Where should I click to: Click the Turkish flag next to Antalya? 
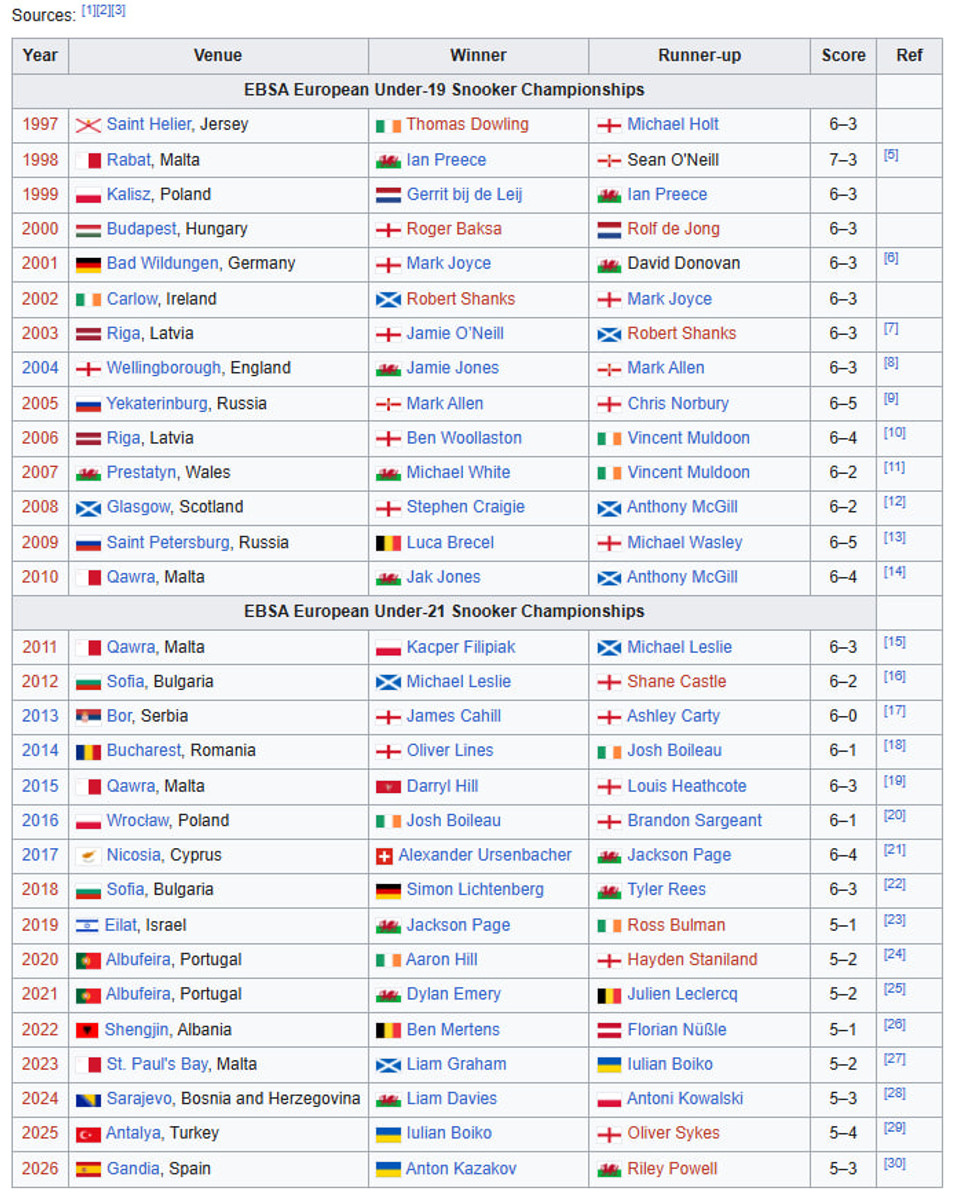[88, 1134]
